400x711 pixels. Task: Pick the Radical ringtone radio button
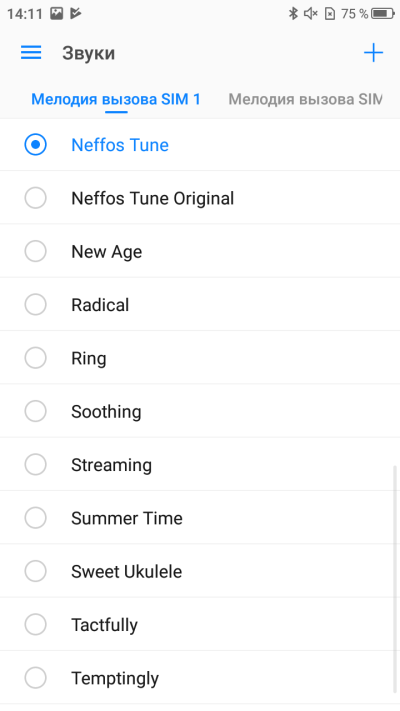[35, 304]
